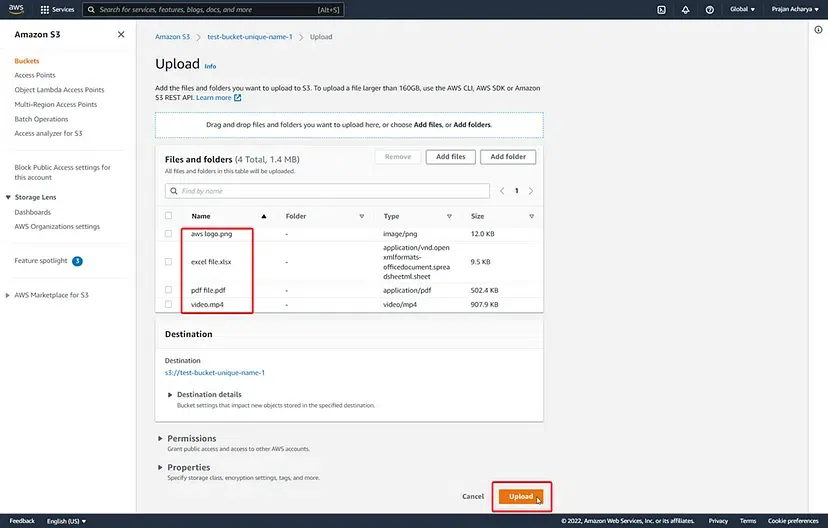Open the help question mark icon
Viewport: 828px width, 528px height.
pos(710,10)
